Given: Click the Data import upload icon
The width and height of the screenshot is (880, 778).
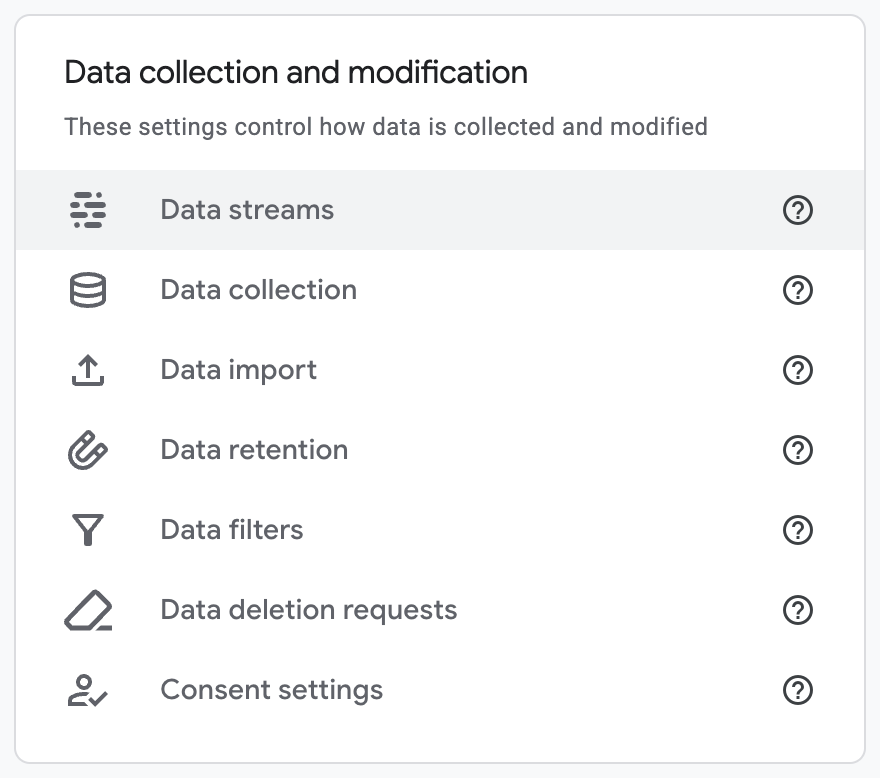Looking at the screenshot, I should pos(88,370).
